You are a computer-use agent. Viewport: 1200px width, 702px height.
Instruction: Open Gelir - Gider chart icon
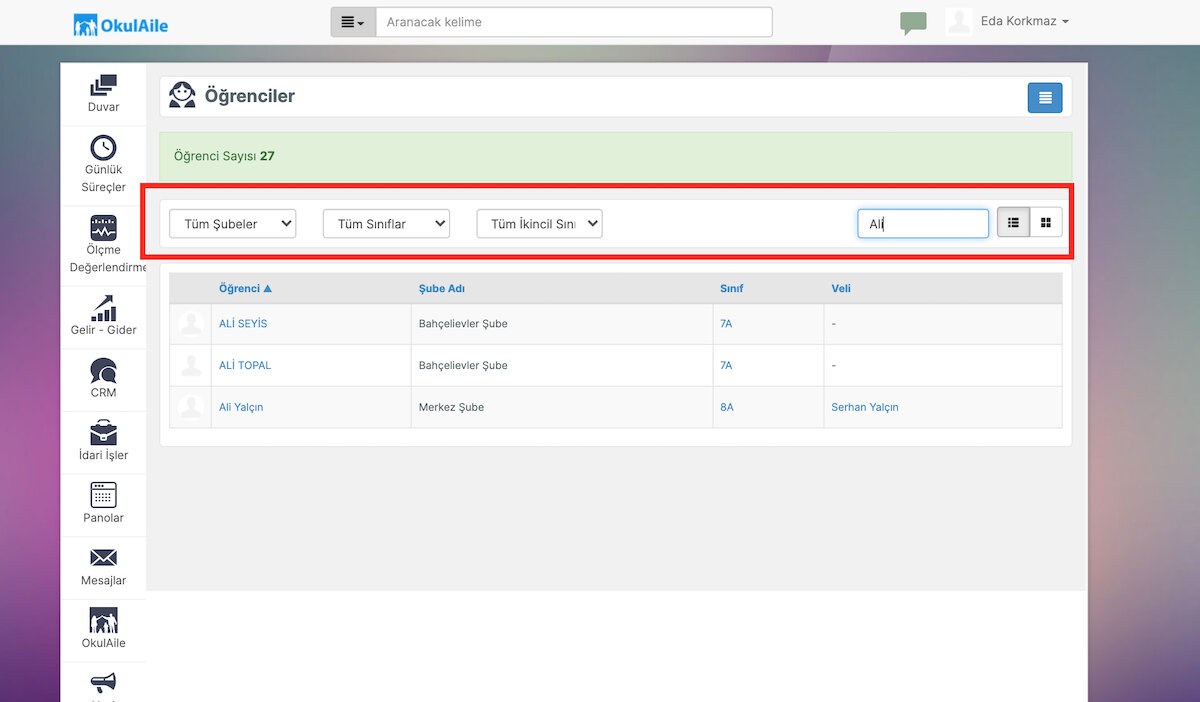pos(103,307)
